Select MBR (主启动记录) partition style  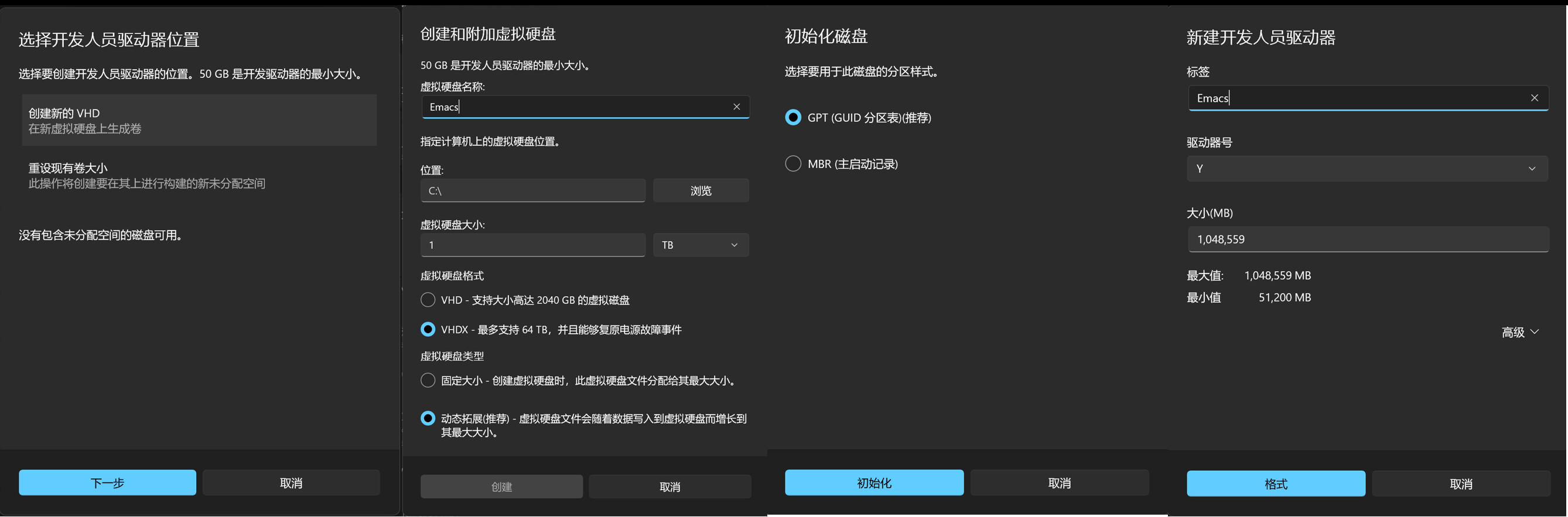(793, 163)
